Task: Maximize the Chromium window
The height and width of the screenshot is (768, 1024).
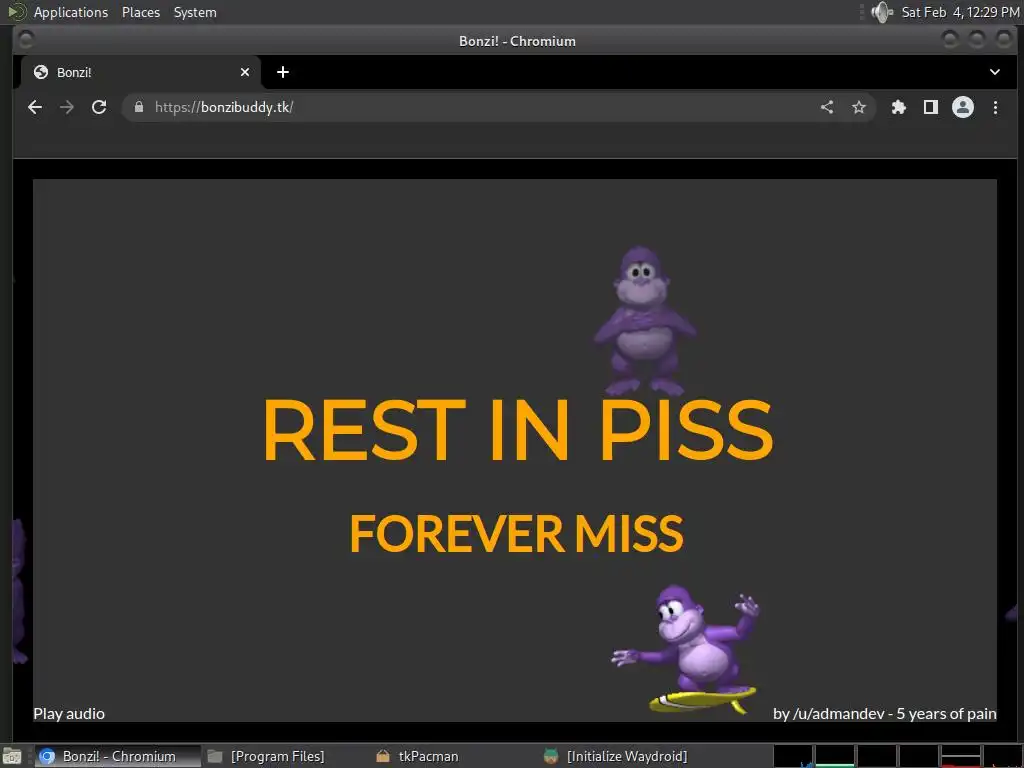Action: 977,40
